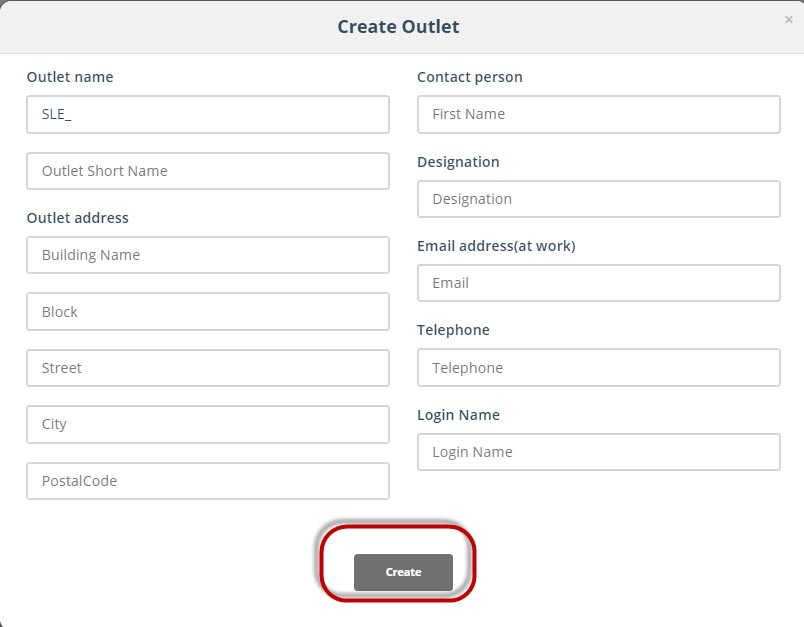804x627 pixels.
Task: Focus the PostalCode field
Action: (208, 481)
